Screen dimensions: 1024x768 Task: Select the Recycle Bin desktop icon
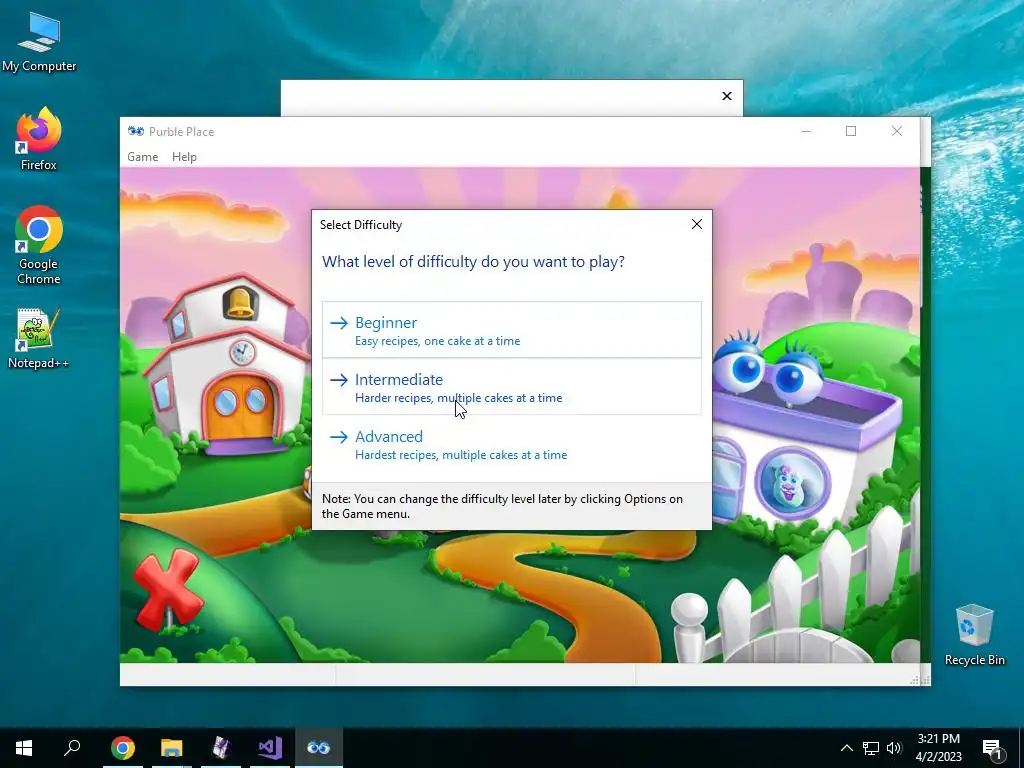click(974, 635)
